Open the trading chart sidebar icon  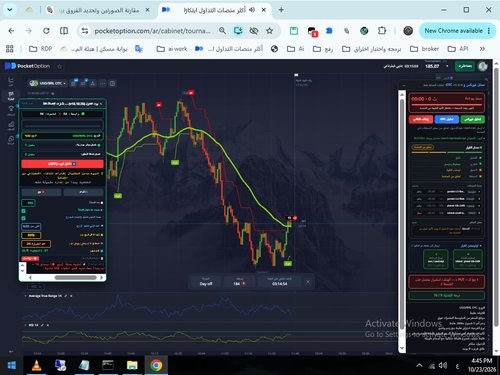(11, 81)
